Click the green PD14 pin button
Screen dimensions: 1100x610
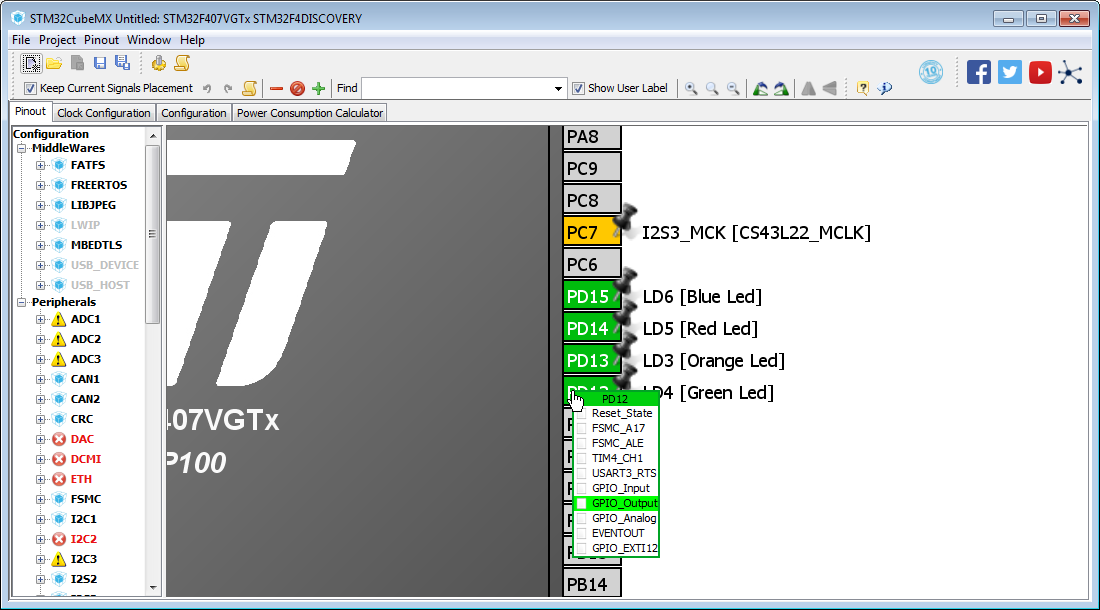click(x=592, y=328)
